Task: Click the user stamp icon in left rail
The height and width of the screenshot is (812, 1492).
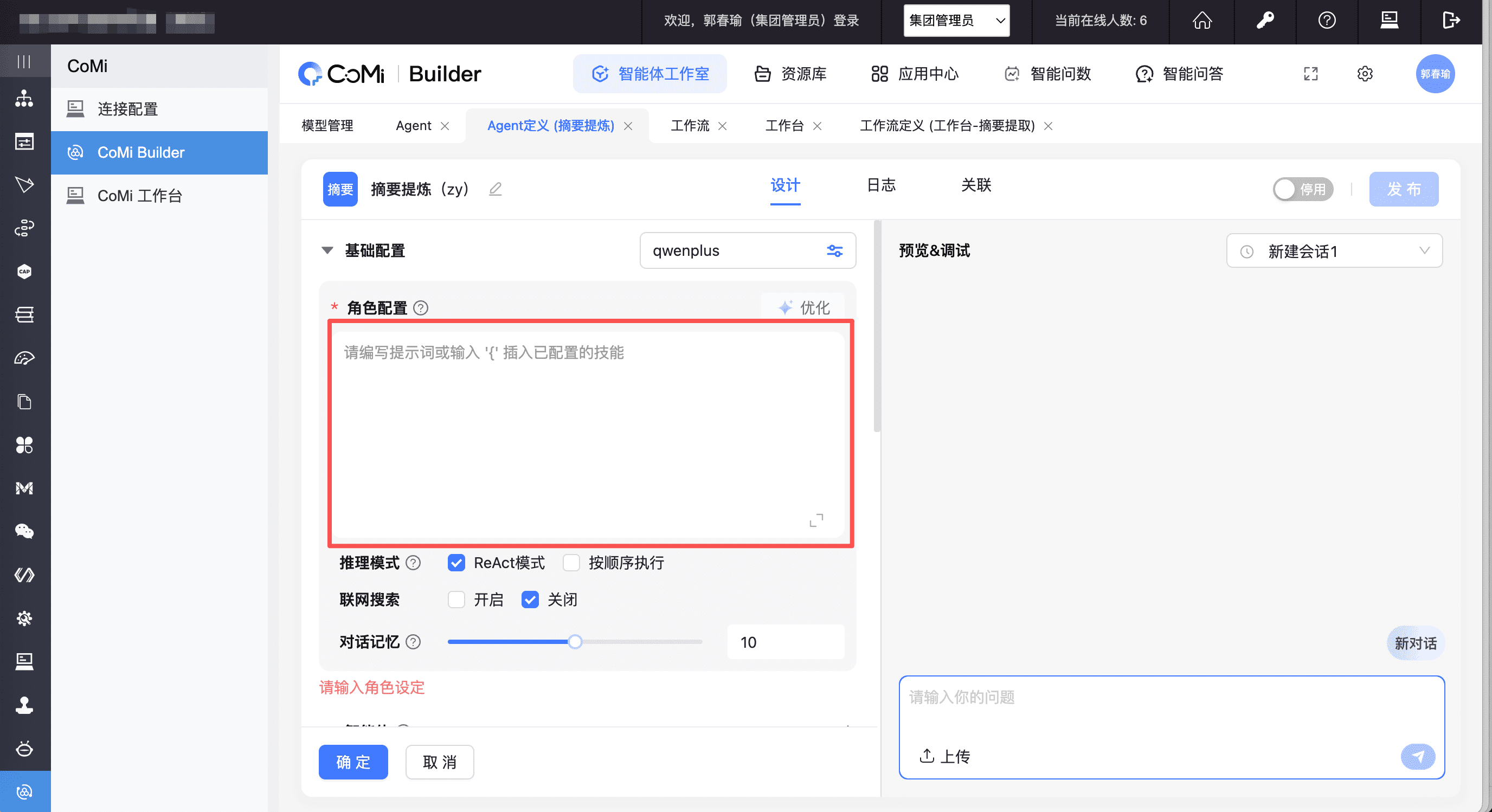Action: [24, 705]
